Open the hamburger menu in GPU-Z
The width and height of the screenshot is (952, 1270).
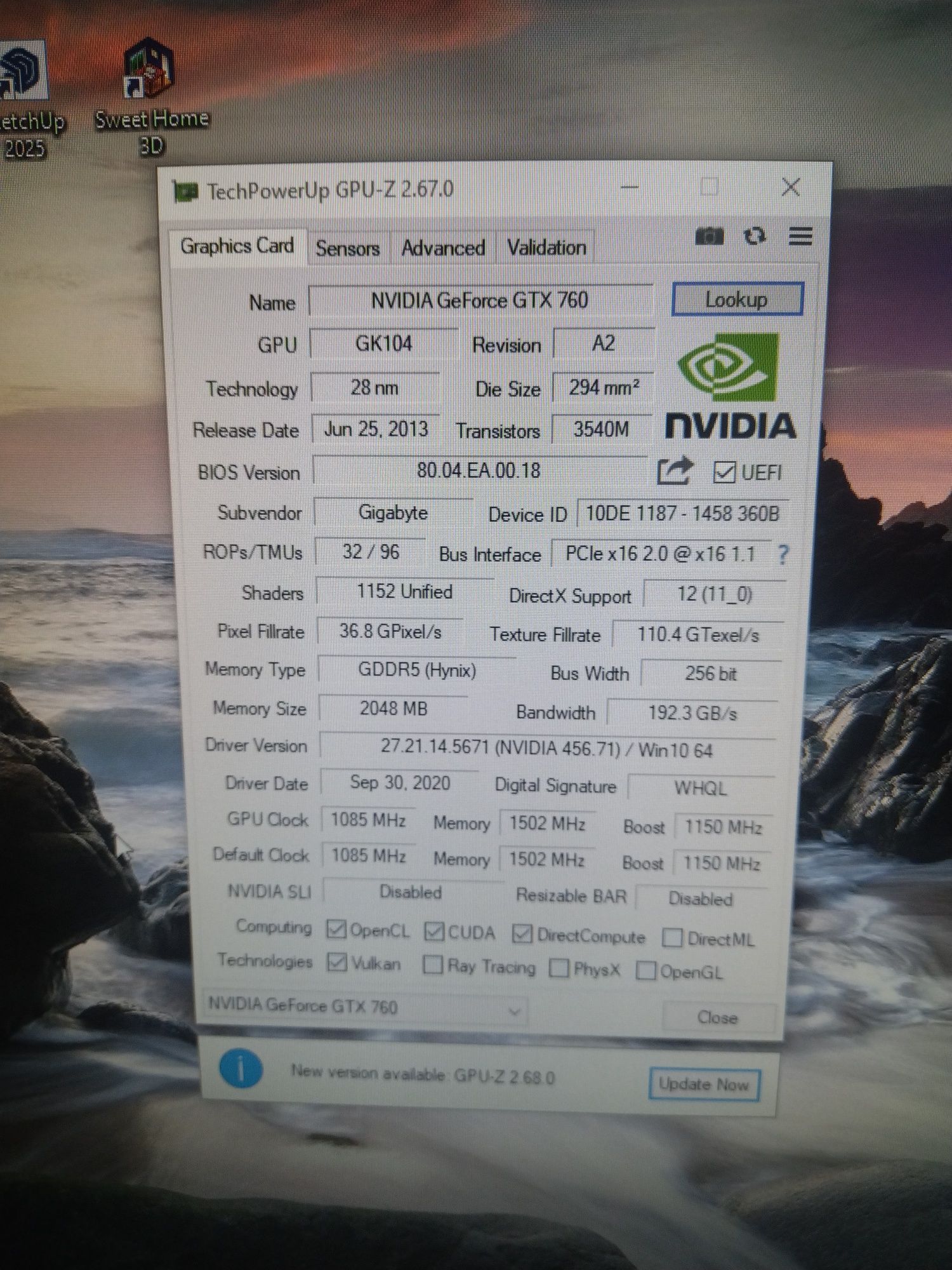tap(800, 236)
